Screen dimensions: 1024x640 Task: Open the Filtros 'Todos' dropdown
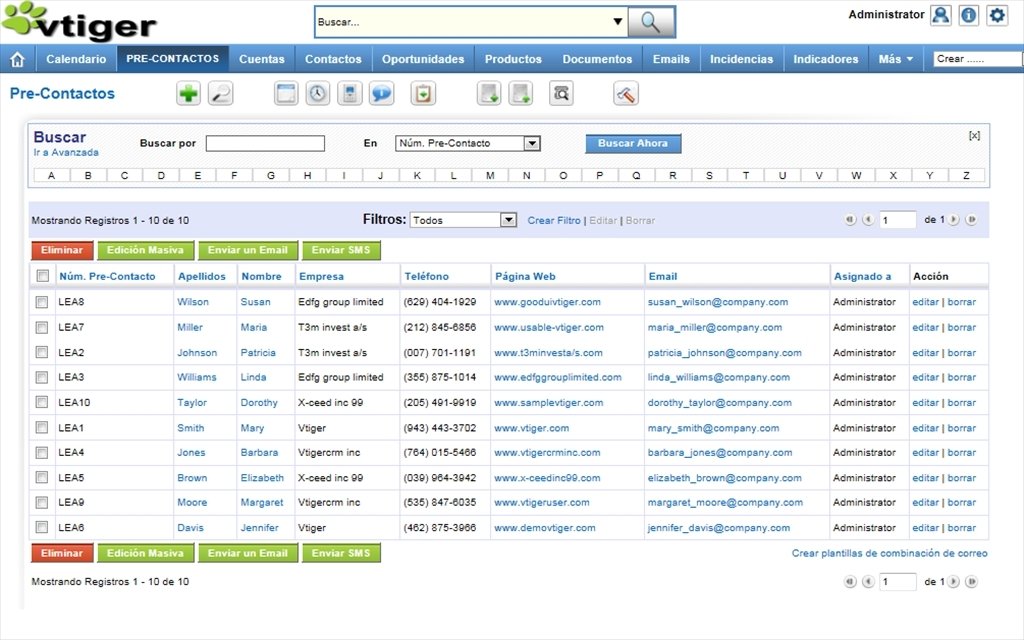point(463,220)
